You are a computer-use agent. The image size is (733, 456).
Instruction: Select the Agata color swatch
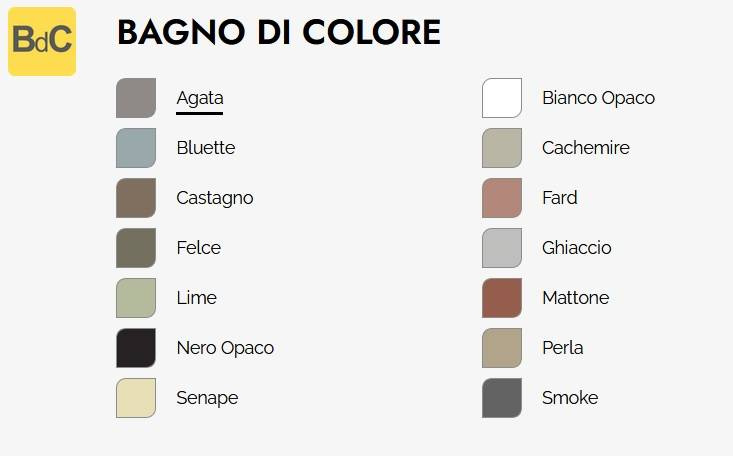point(136,98)
